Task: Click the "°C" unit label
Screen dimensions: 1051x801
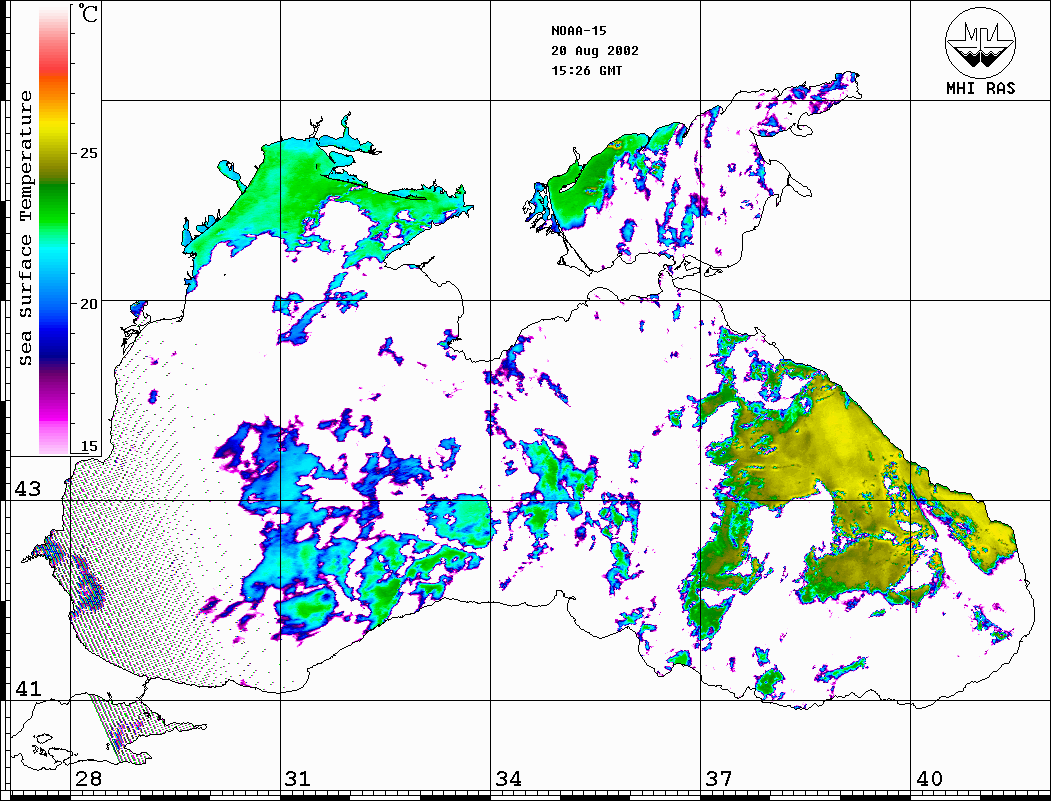Action: pos(87,13)
